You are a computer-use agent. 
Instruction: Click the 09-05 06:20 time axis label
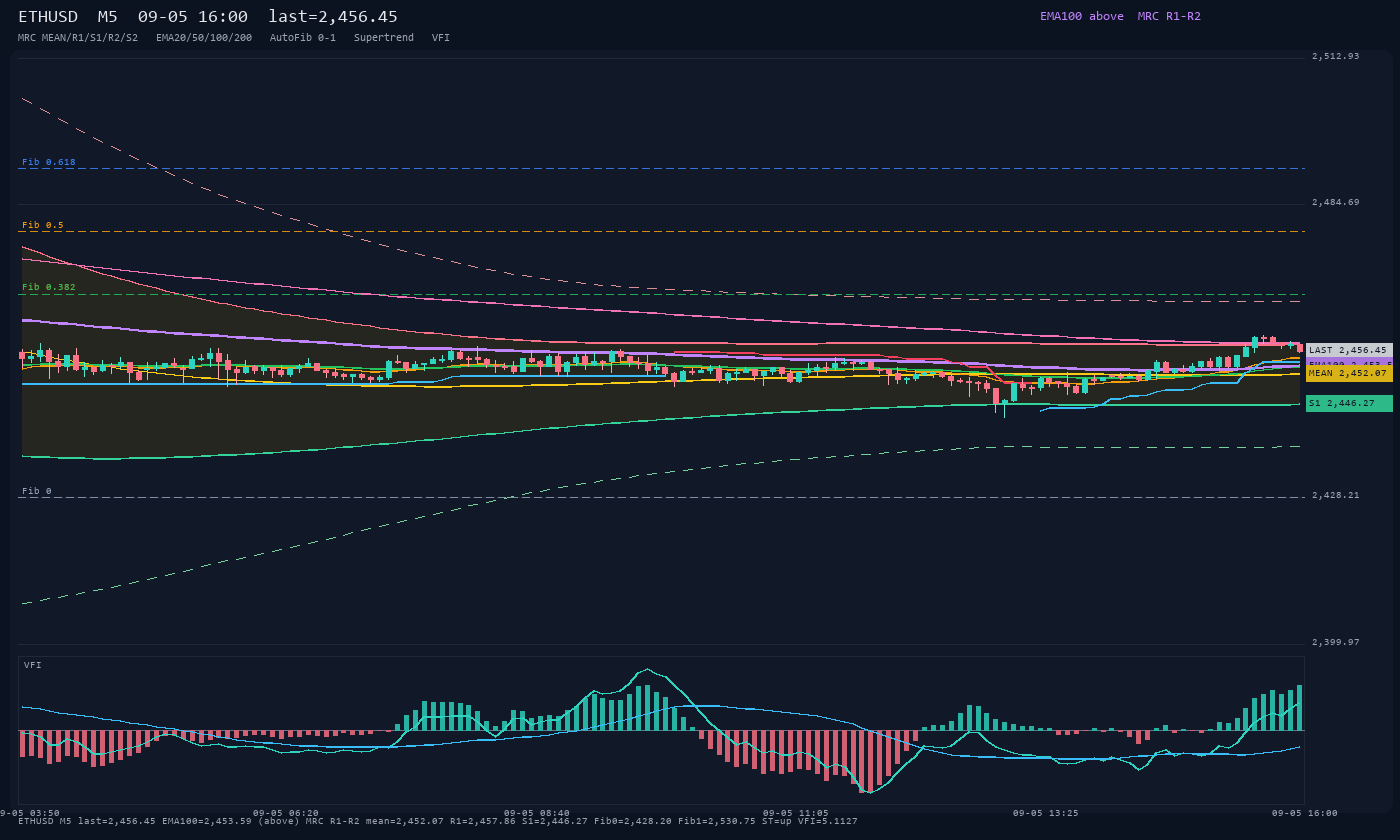[286, 813]
